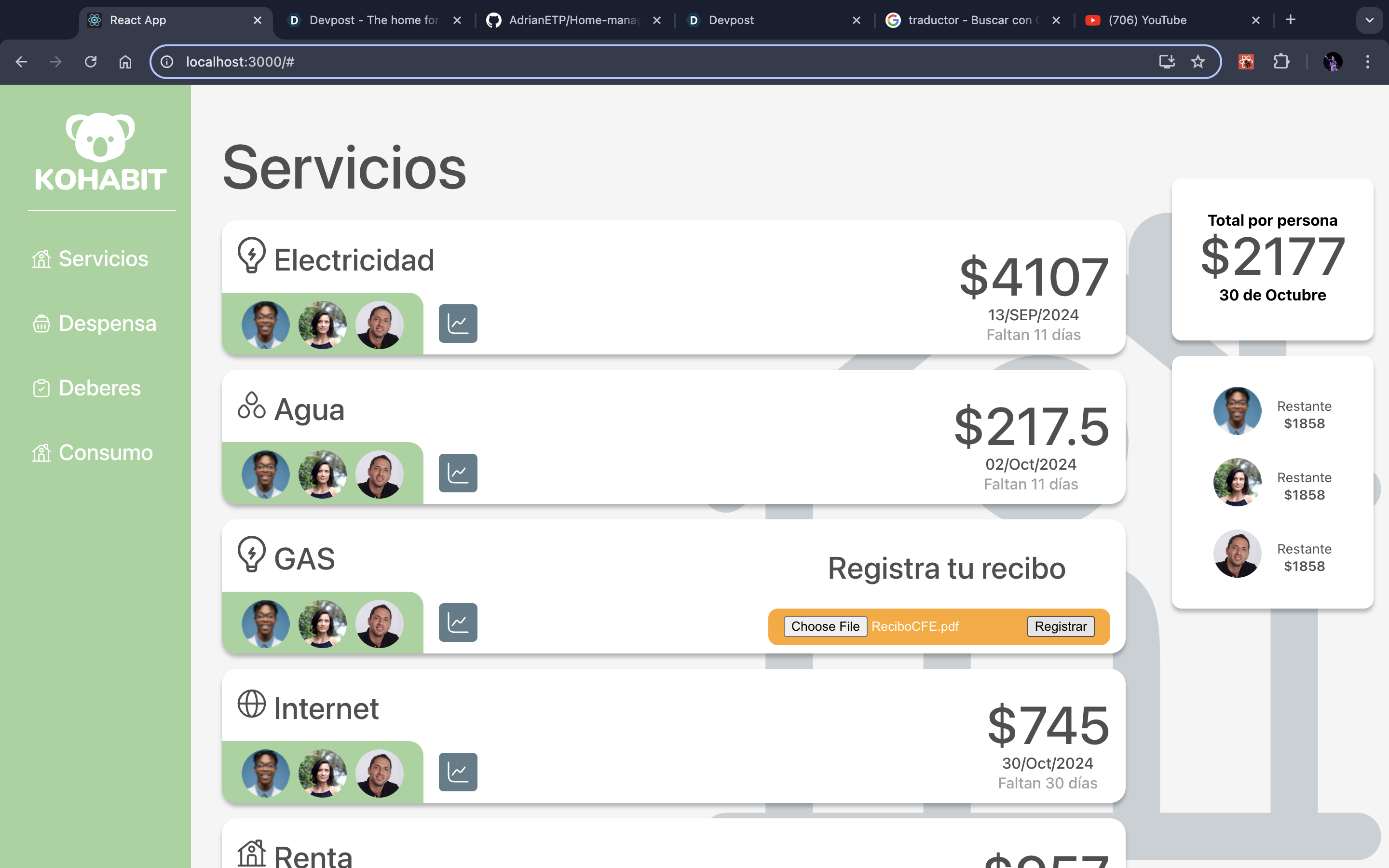Screen dimensions: 1389x868
Task: Click the install app icon in address bar
Action: [x=1166, y=61]
